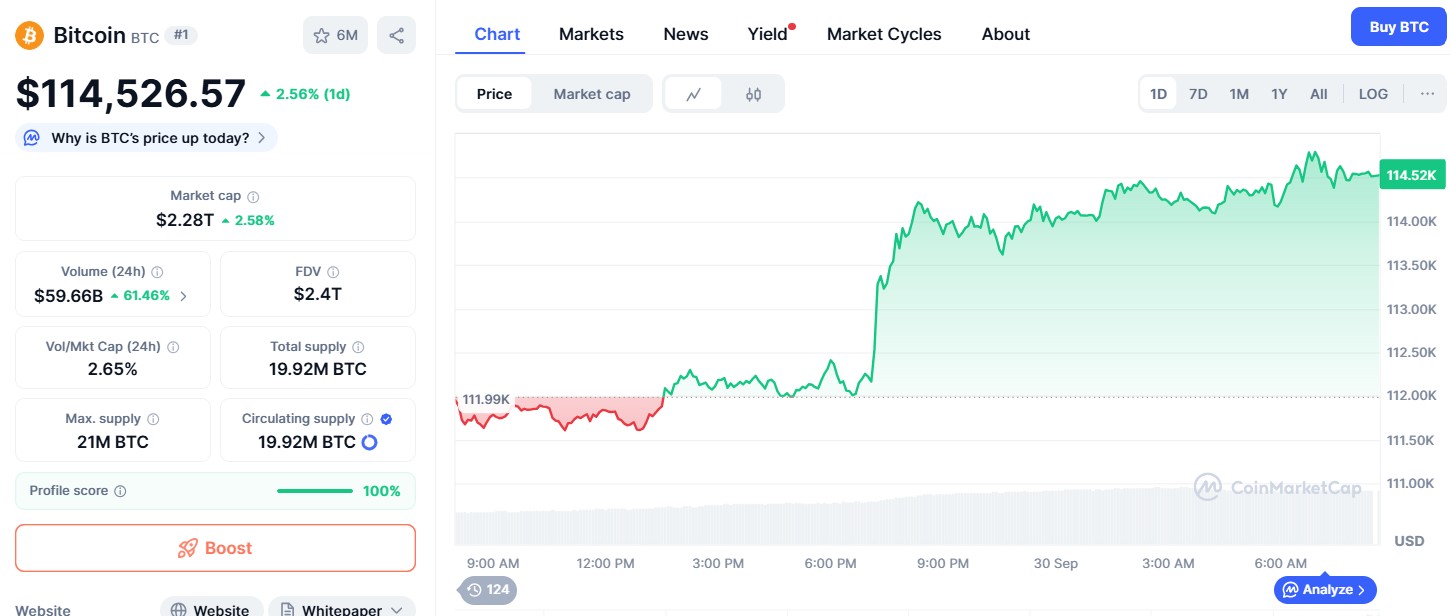
Task: Click the rocket icon on Boost
Action: point(187,548)
